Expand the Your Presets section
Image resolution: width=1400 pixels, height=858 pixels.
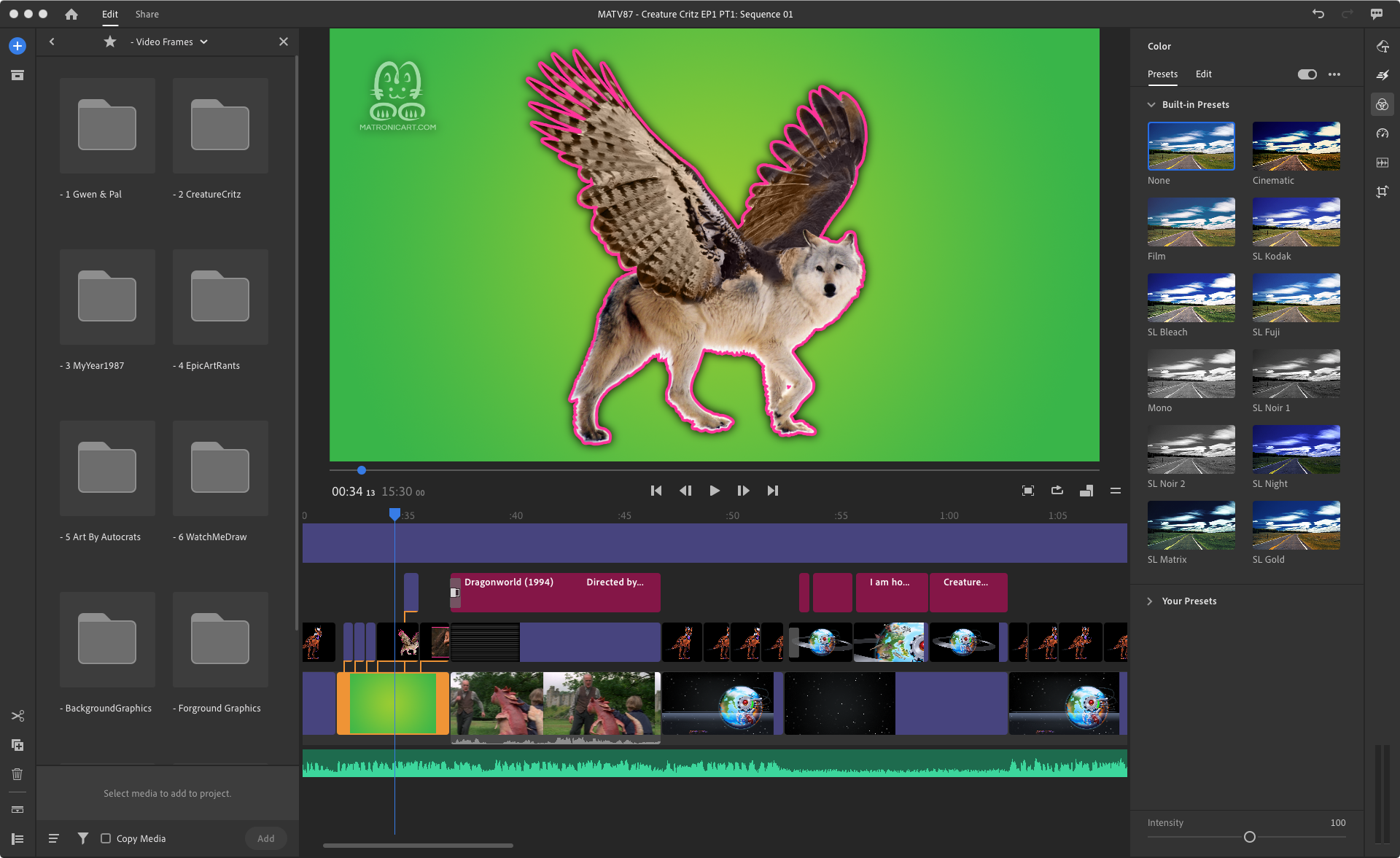coord(1150,601)
